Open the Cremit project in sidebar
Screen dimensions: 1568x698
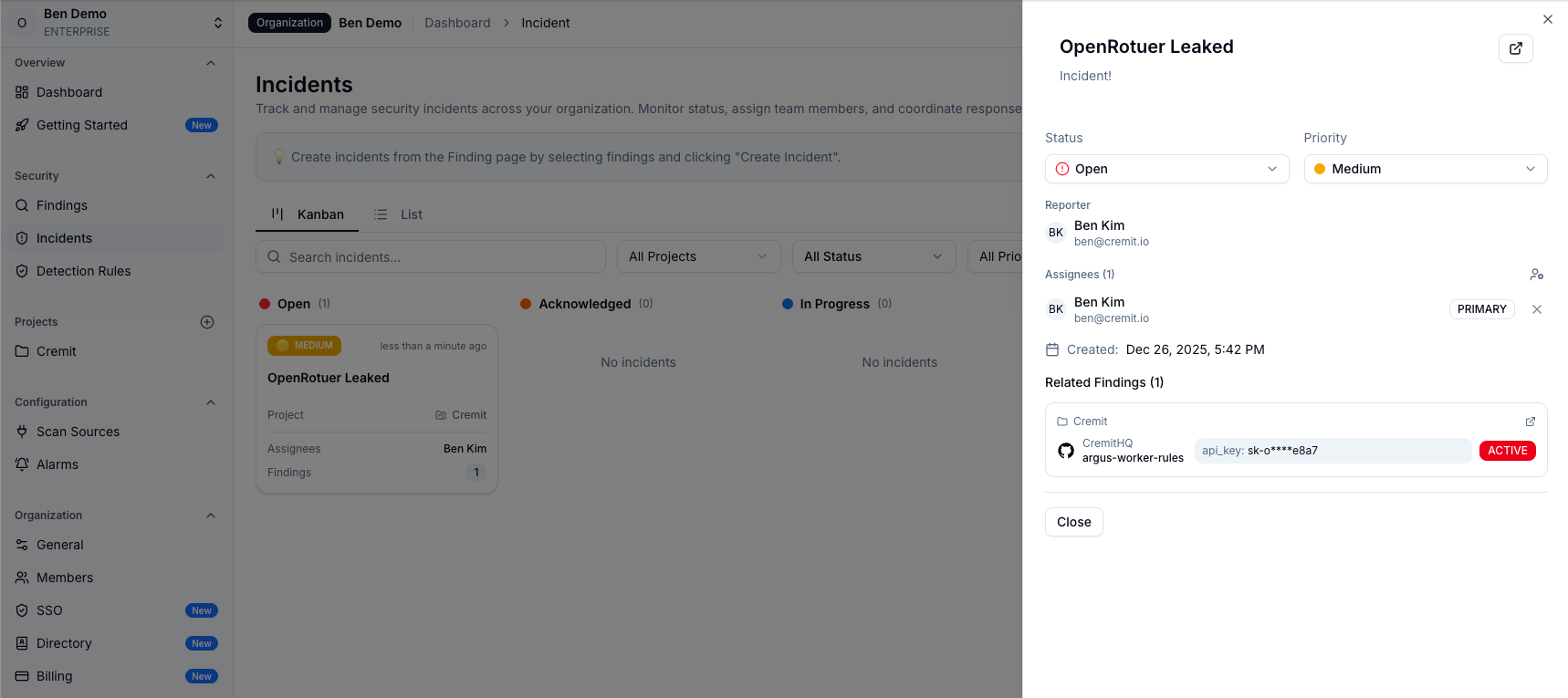[x=116, y=351]
